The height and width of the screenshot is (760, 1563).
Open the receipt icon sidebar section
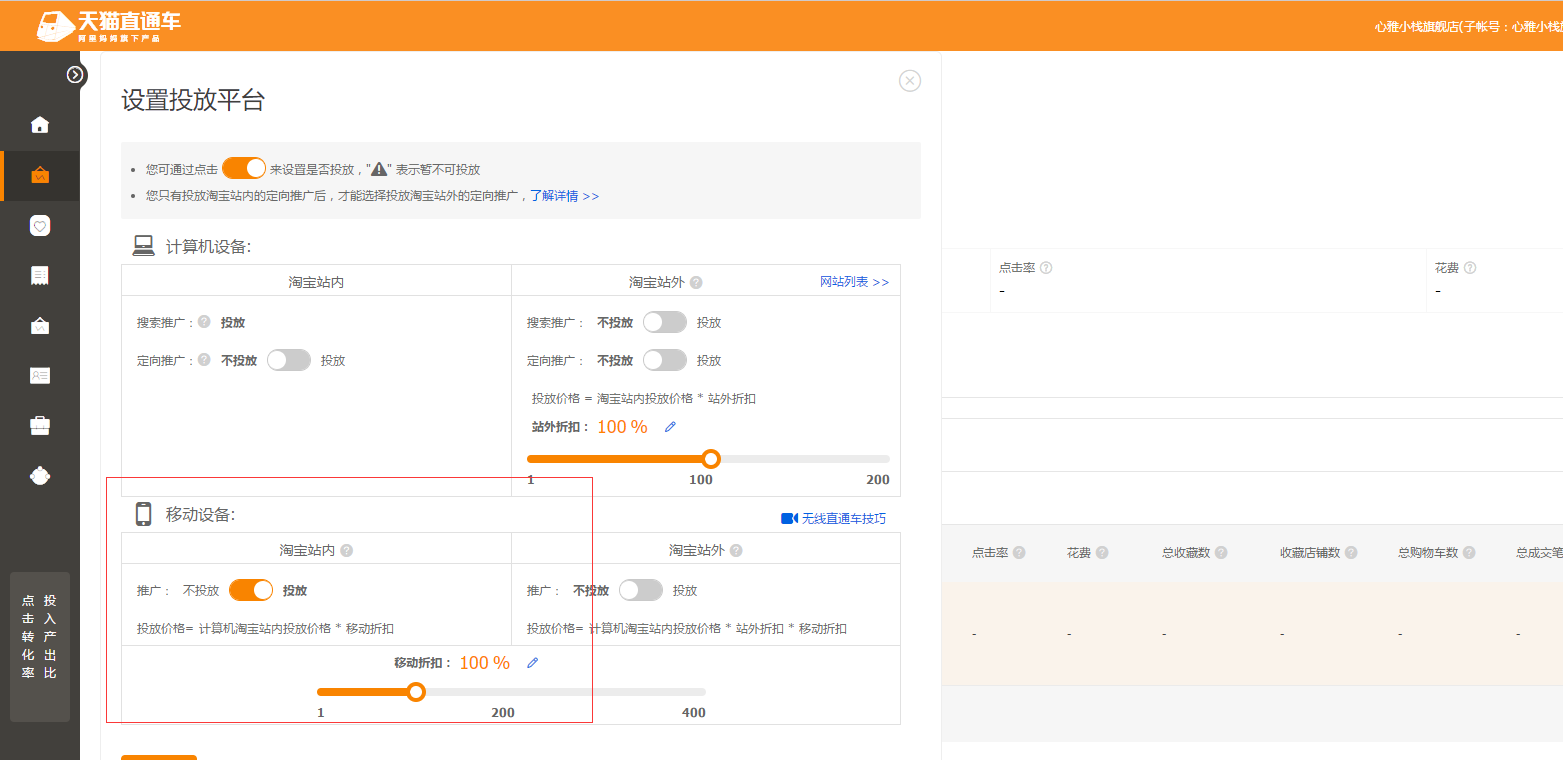[x=40, y=276]
